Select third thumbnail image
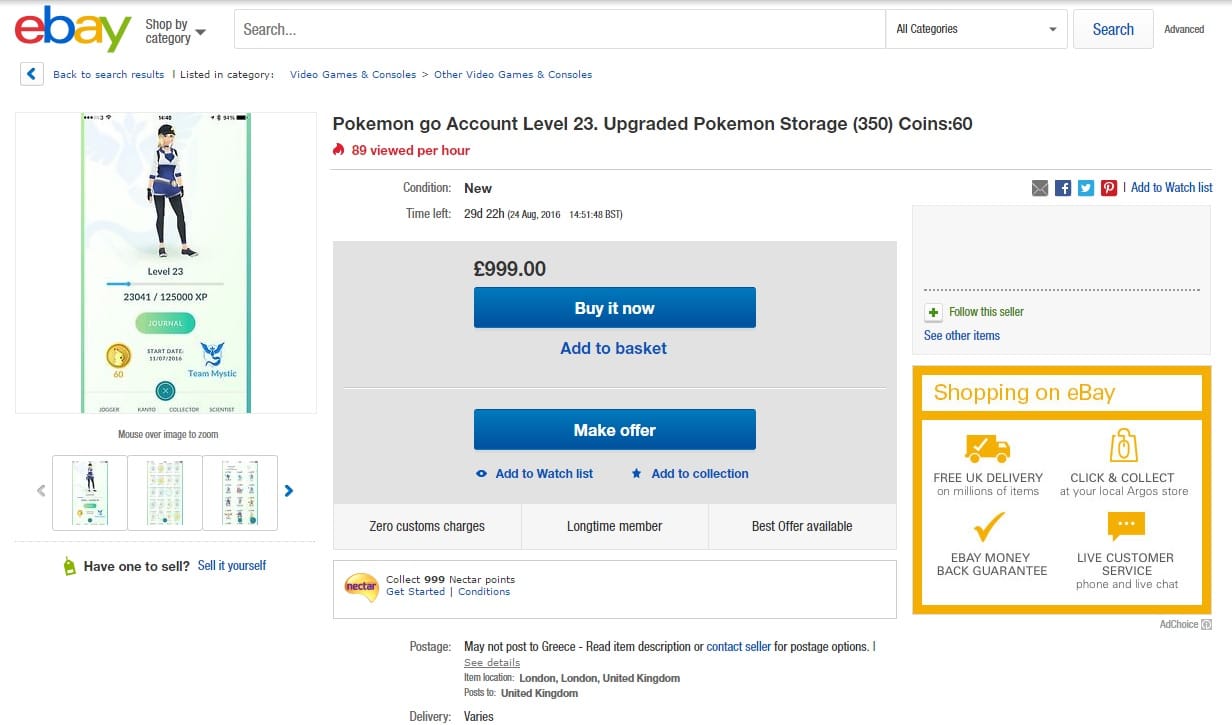Screen dimensions: 1232x725 point(240,492)
